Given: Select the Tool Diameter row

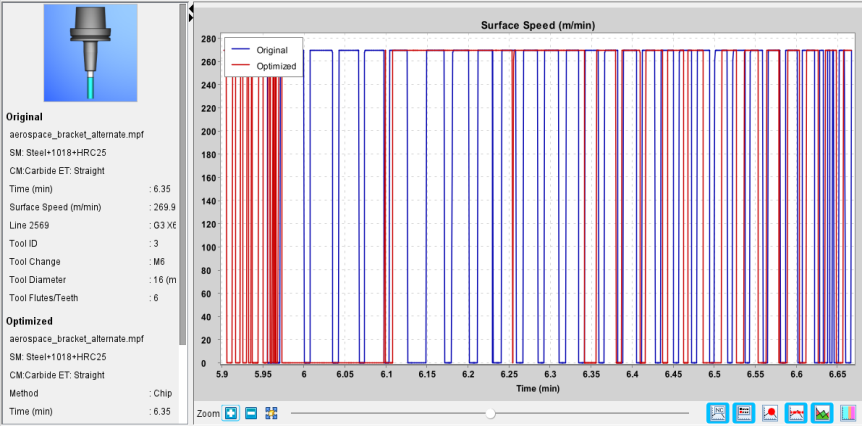Looking at the screenshot, I should [x=91, y=280].
